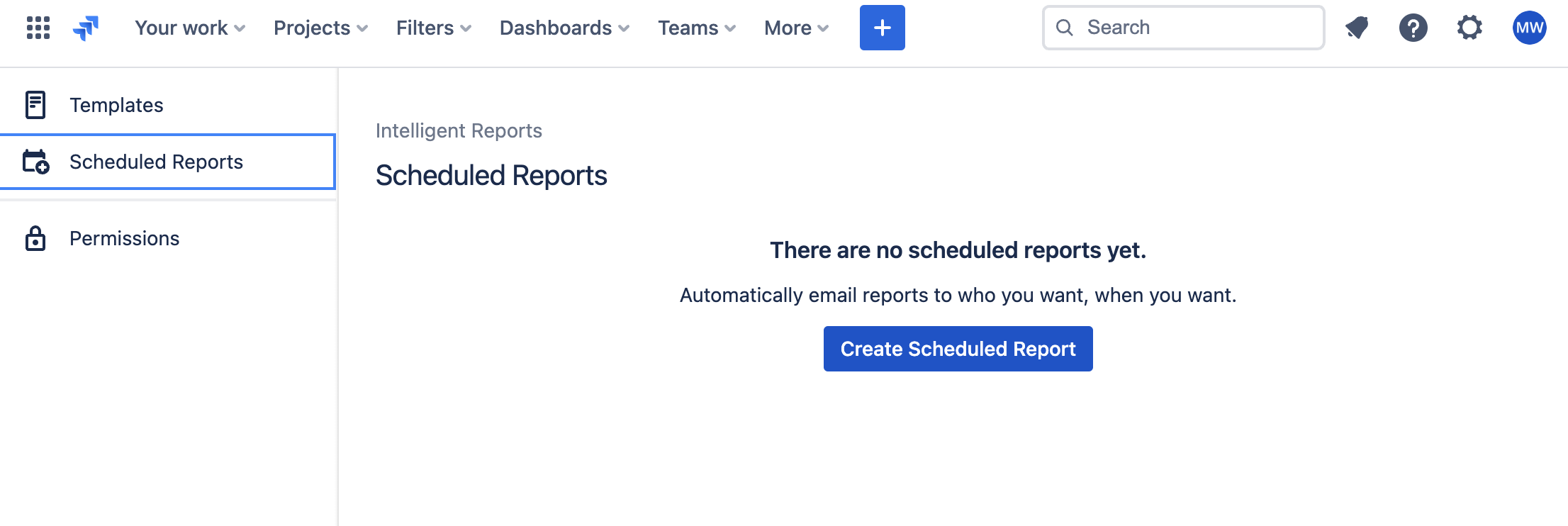Open help with the question mark icon

(1413, 28)
